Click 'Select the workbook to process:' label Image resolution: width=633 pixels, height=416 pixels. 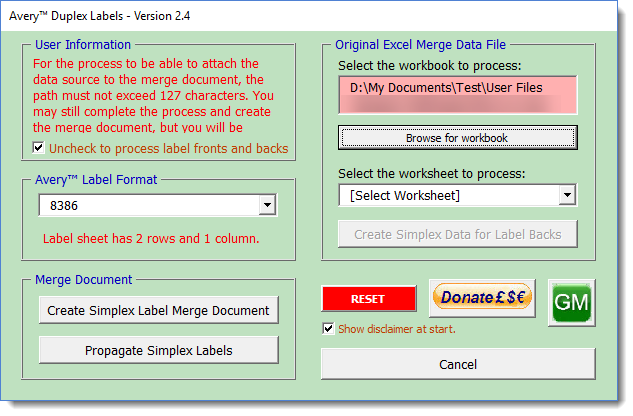pos(430,65)
